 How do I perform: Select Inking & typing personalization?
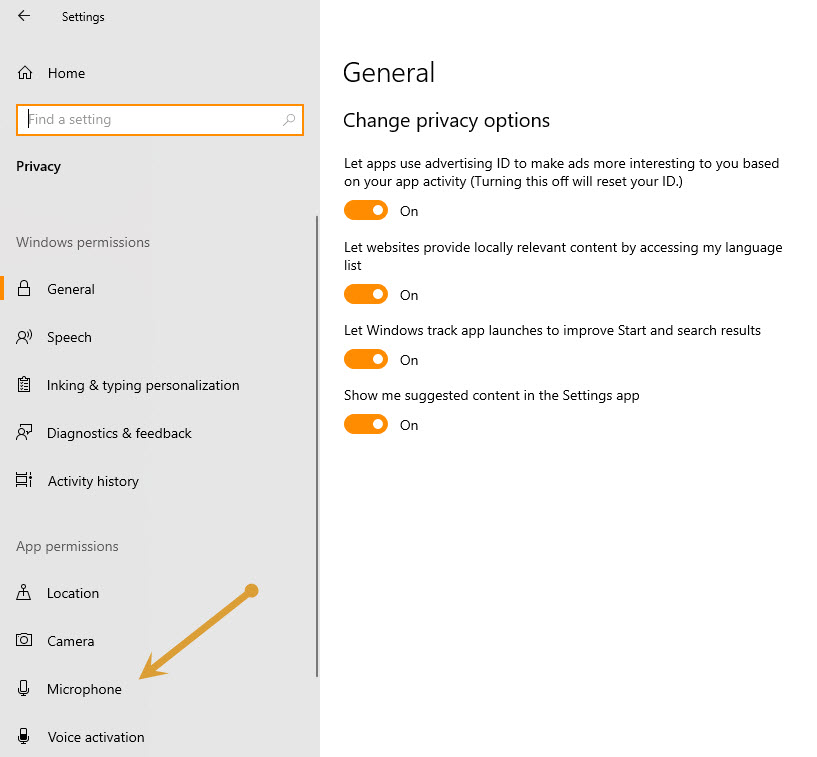[158, 385]
